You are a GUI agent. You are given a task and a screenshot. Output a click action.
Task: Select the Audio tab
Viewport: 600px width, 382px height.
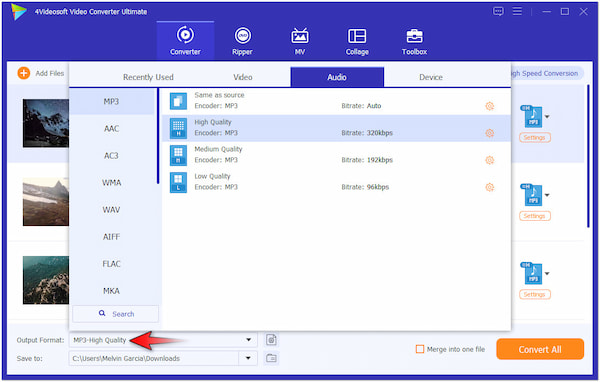click(337, 77)
